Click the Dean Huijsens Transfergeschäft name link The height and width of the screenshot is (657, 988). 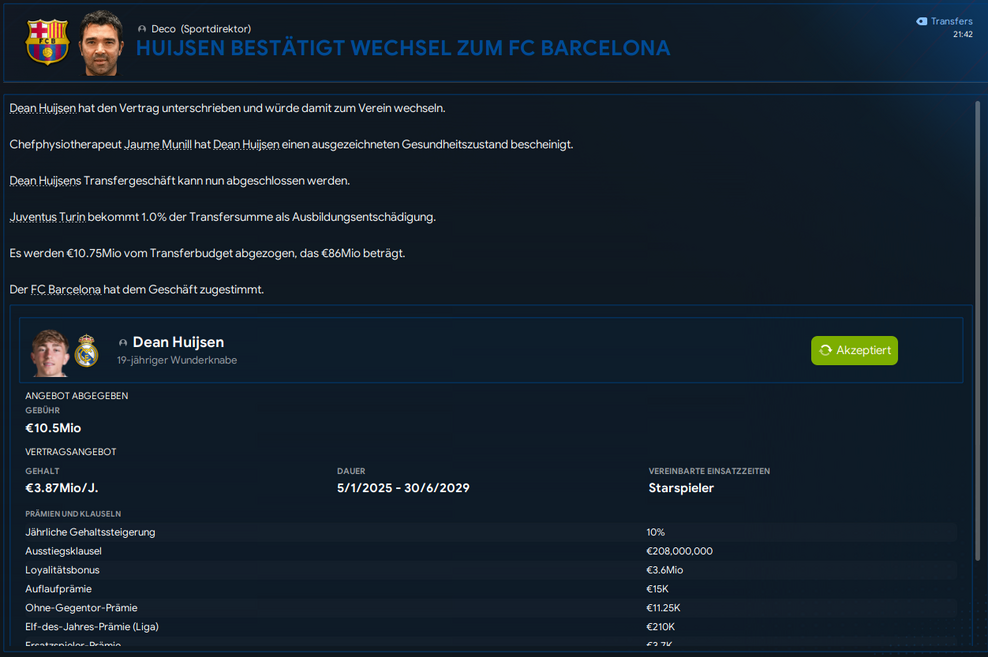[44, 181]
